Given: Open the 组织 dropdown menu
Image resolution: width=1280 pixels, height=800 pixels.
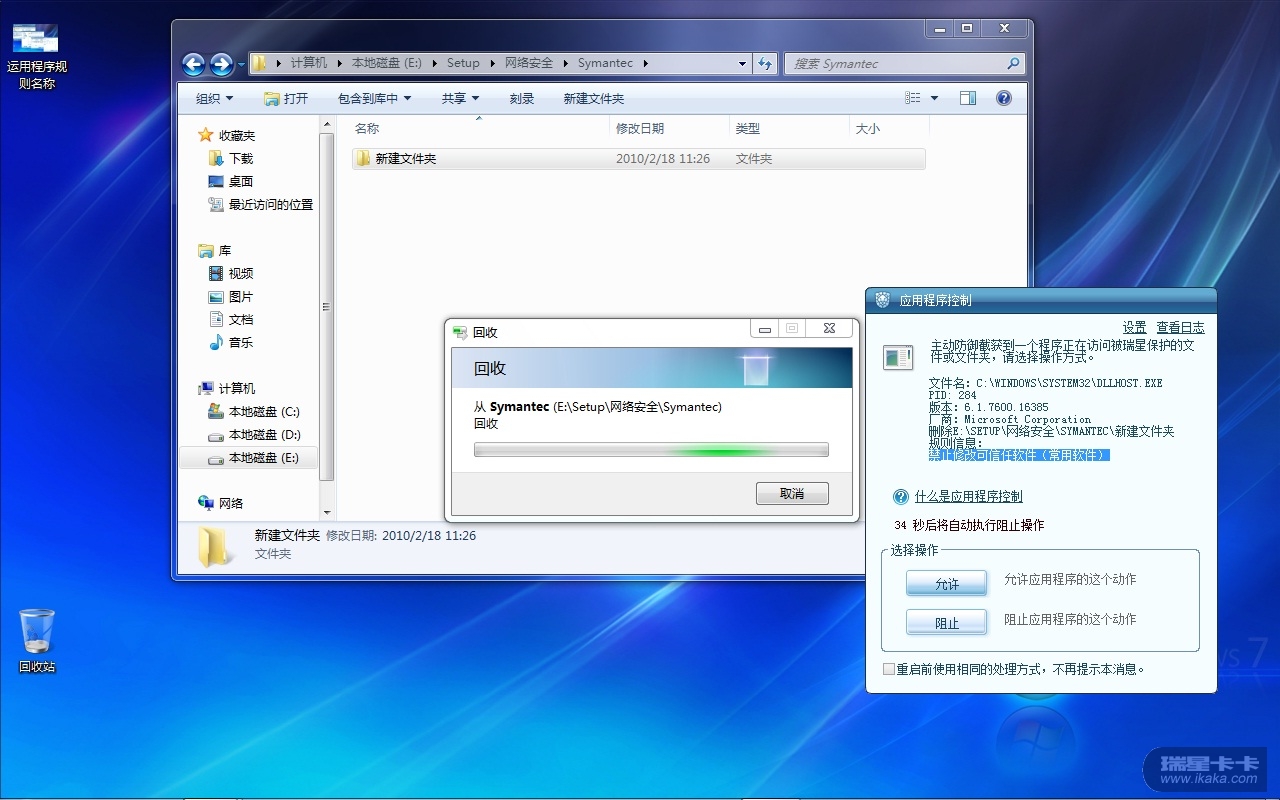Looking at the screenshot, I should (x=214, y=98).
